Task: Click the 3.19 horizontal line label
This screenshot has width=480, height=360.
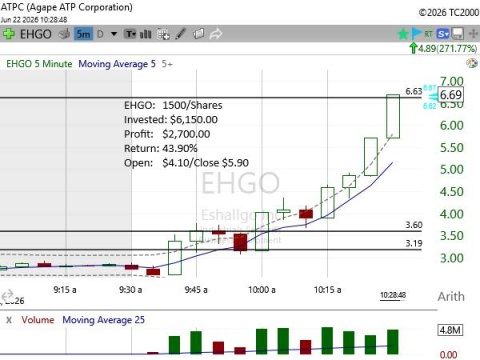Action: pos(414,243)
